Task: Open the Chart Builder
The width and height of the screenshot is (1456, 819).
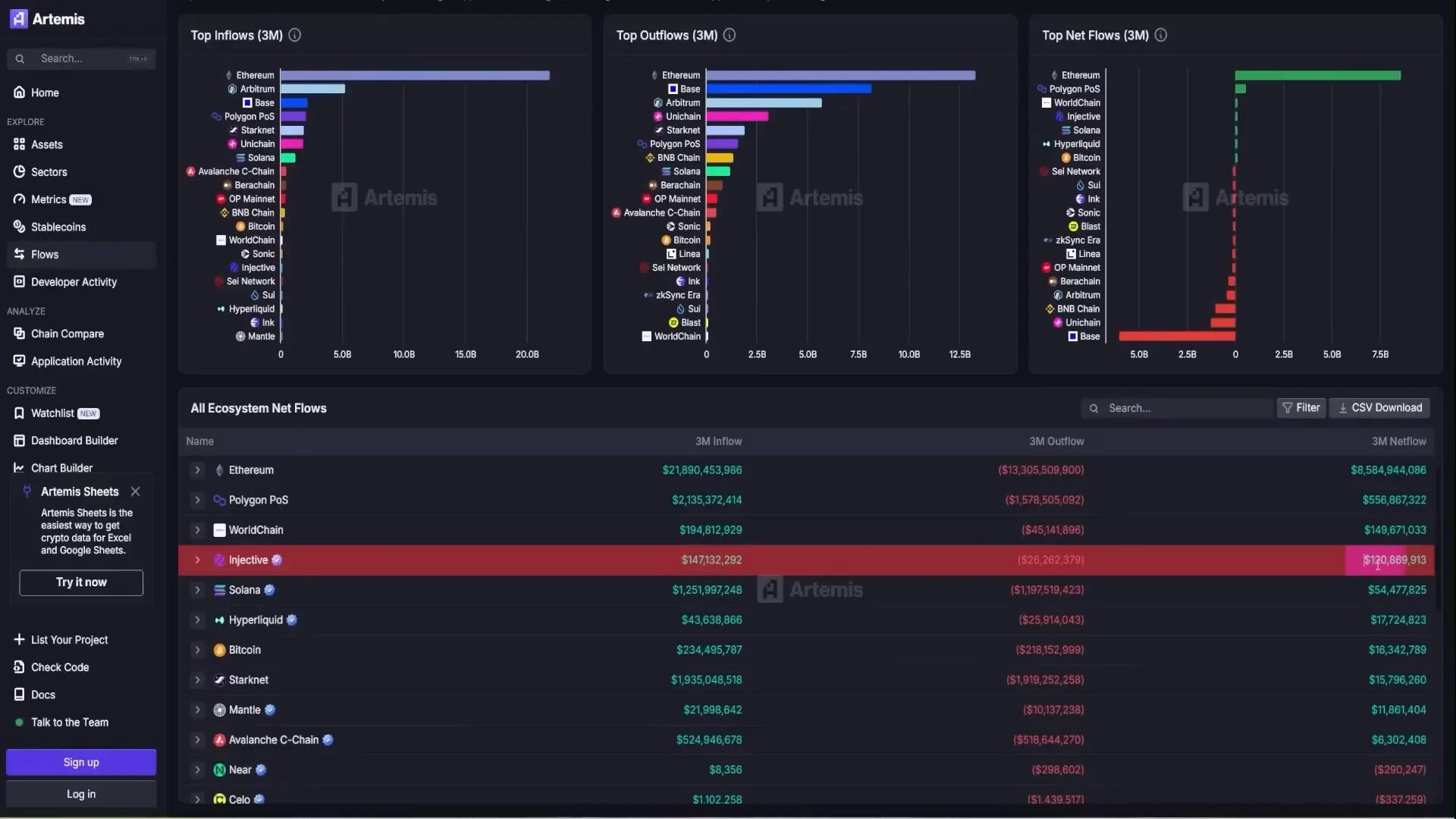Action: [19, 468]
